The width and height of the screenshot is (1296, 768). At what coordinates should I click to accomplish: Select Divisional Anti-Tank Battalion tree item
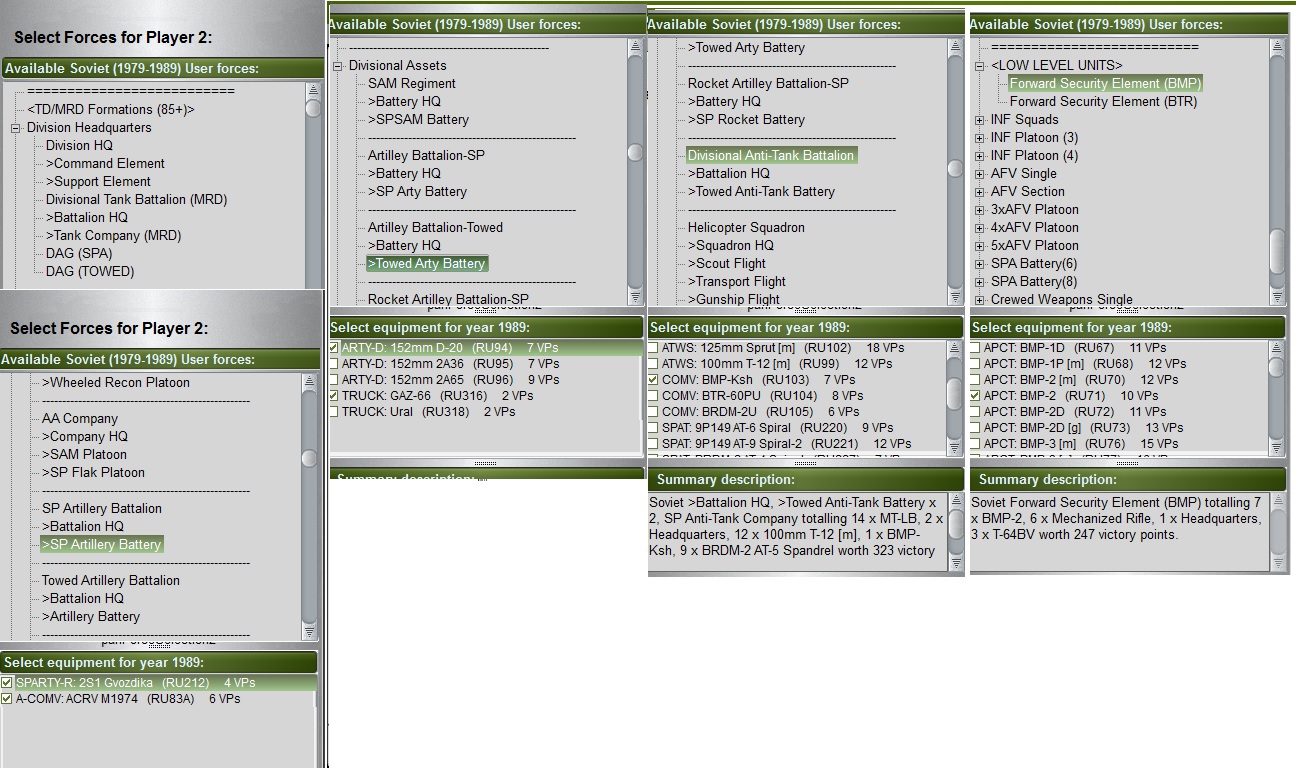pyautogui.click(x=771, y=156)
